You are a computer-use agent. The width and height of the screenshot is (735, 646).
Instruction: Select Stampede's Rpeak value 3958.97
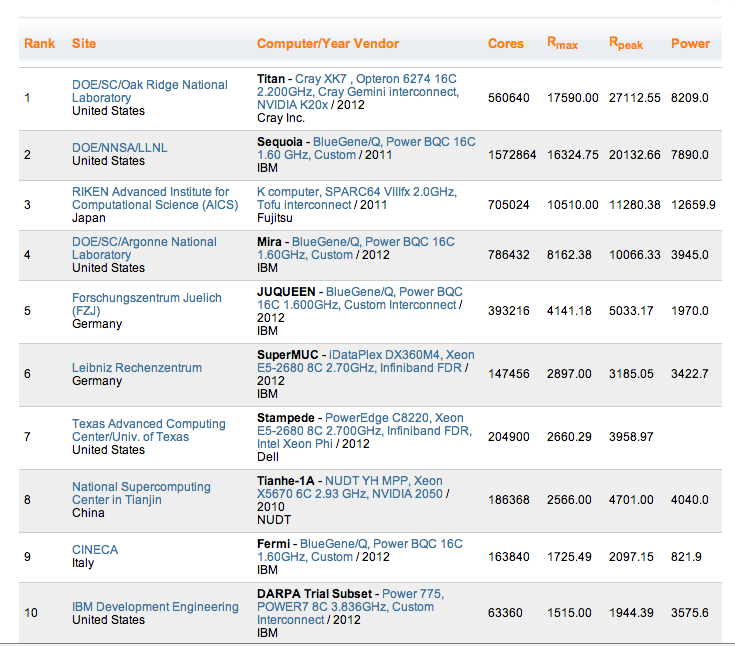(631, 437)
